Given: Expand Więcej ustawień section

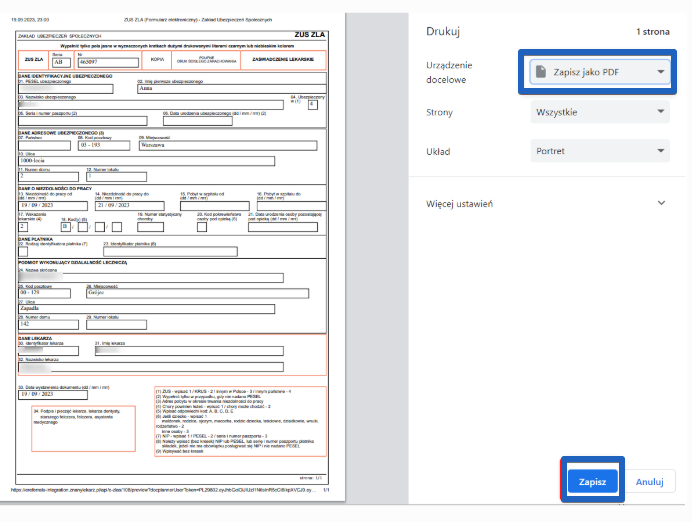Looking at the screenshot, I should click(x=546, y=203).
